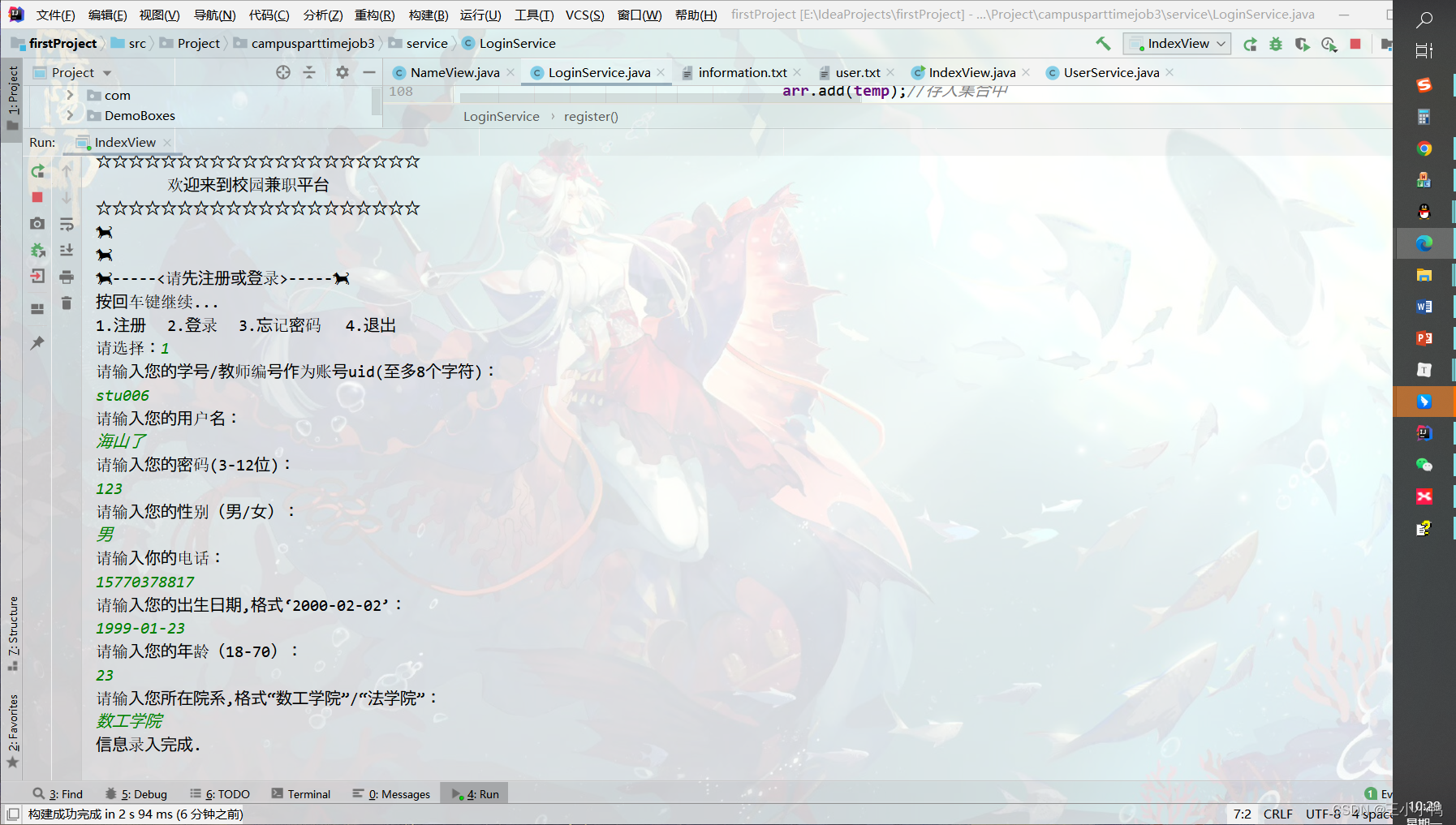The image size is (1456, 825).
Task: Rerun IndexView in the Run panel
Action: click(37, 171)
